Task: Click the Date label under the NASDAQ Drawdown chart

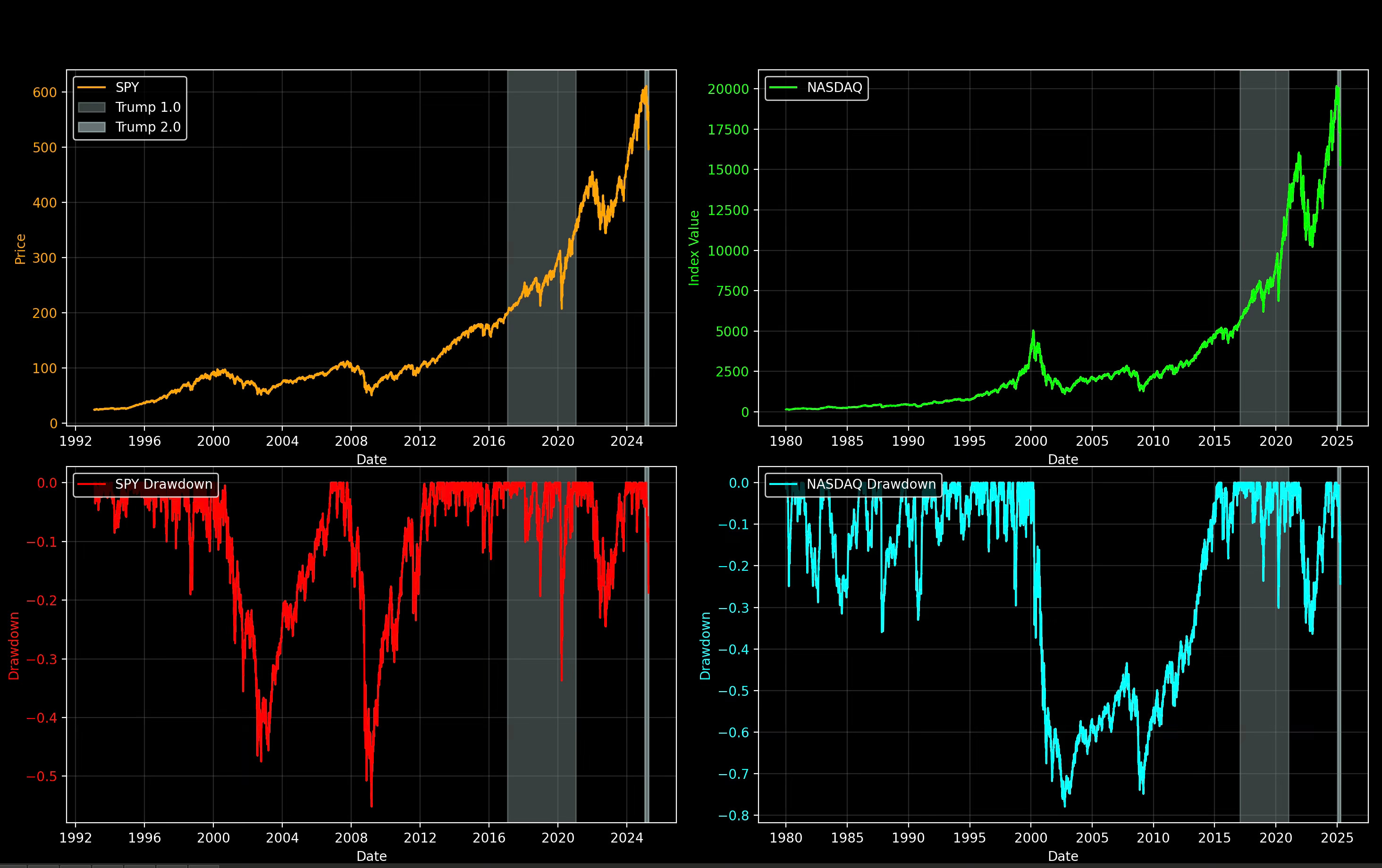Action: pos(1063,857)
